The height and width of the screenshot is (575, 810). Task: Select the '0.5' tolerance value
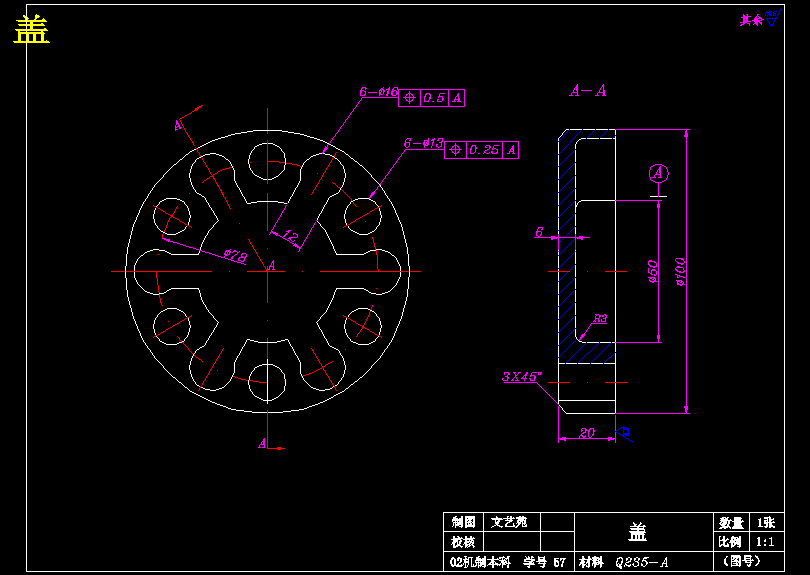pyautogui.click(x=434, y=98)
